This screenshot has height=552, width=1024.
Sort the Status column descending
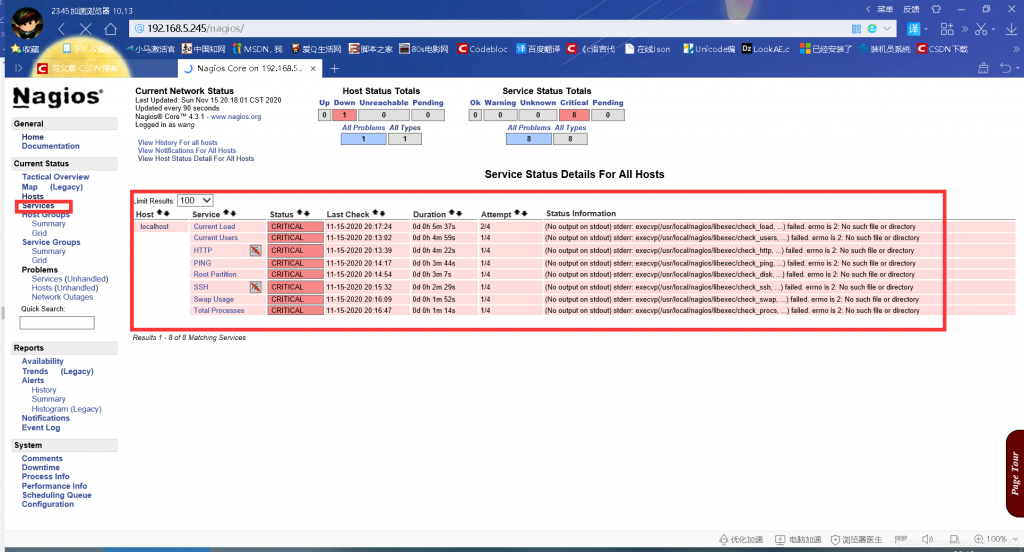tap(308, 214)
